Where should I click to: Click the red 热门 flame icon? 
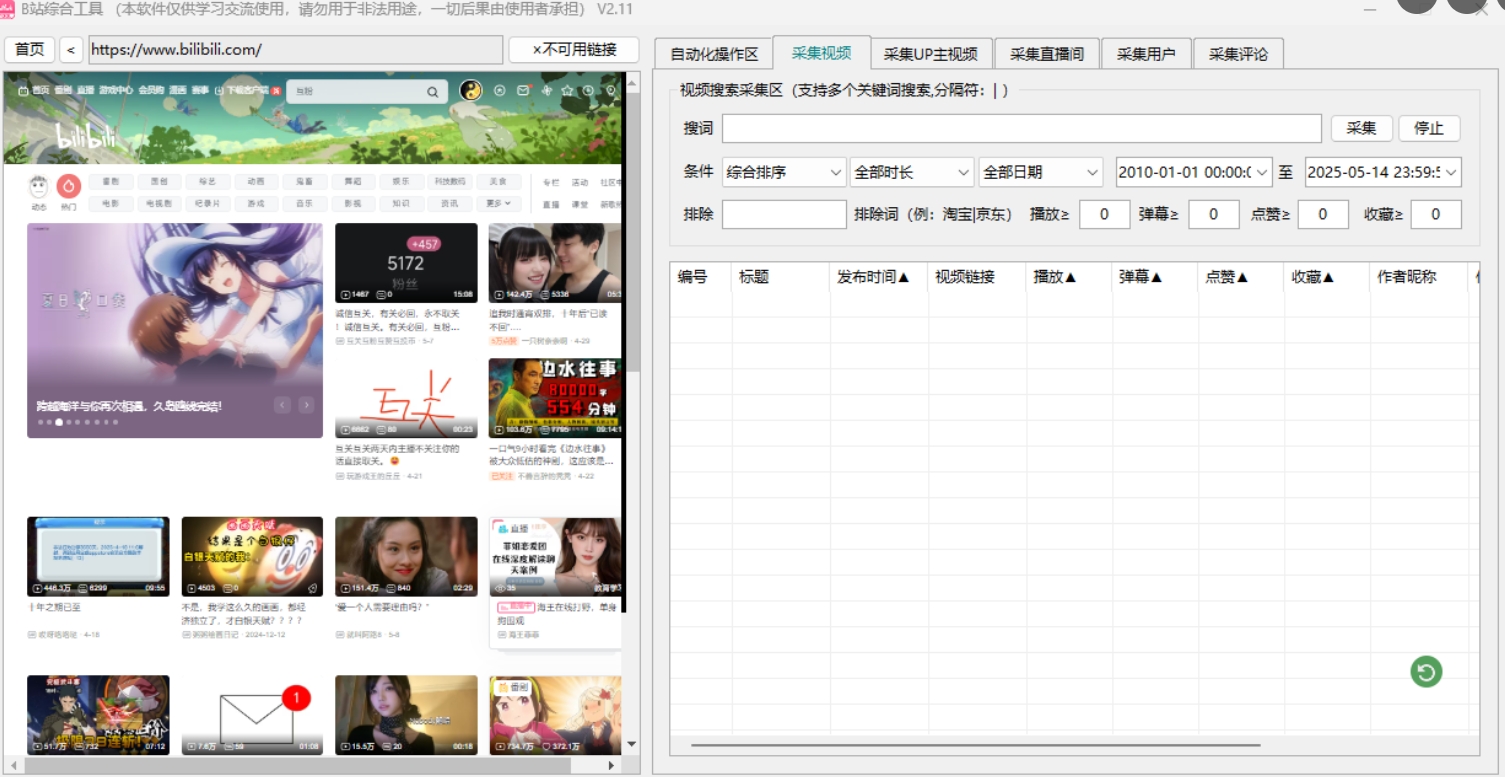pos(68,186)
